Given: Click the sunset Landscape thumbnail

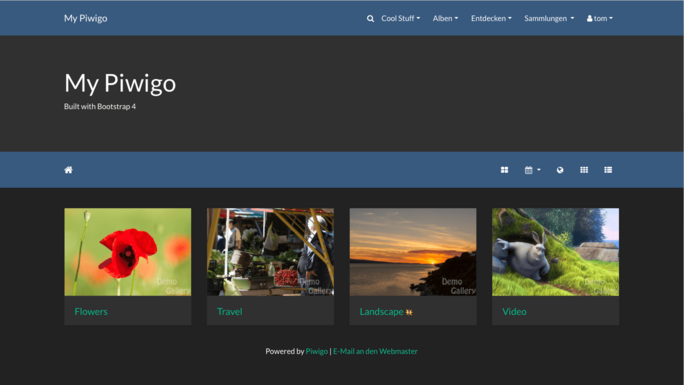Looking at the screenshot, I should 413,252.
